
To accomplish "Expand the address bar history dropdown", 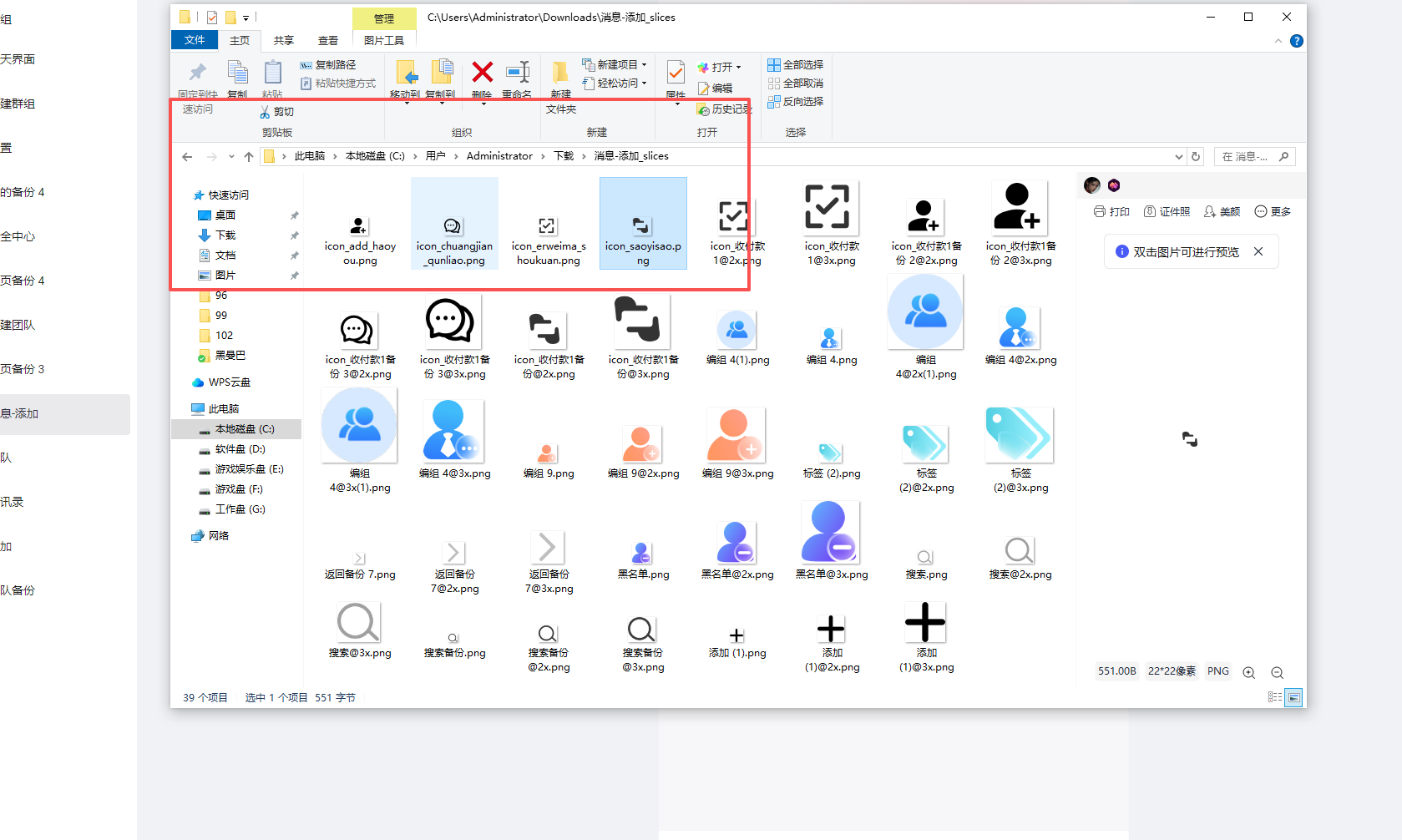I will 1178,157.
